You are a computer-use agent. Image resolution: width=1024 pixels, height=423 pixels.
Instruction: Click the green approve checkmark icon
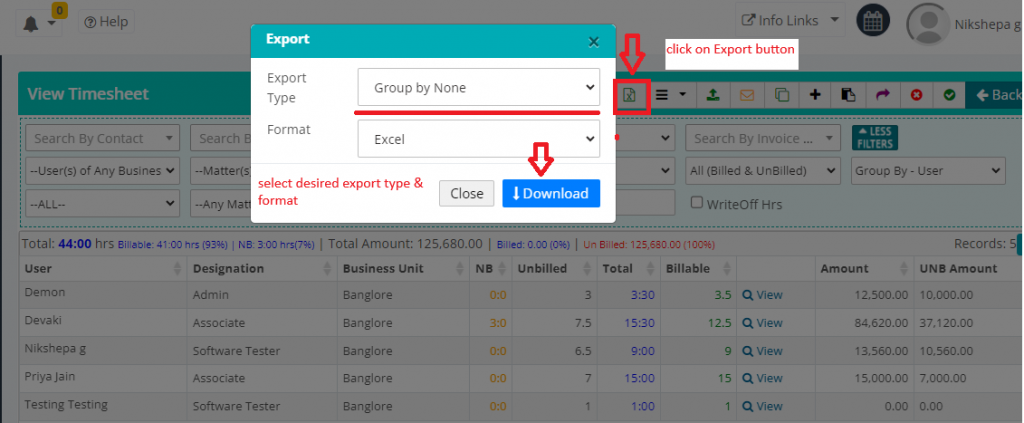click(x=949, y=95)
